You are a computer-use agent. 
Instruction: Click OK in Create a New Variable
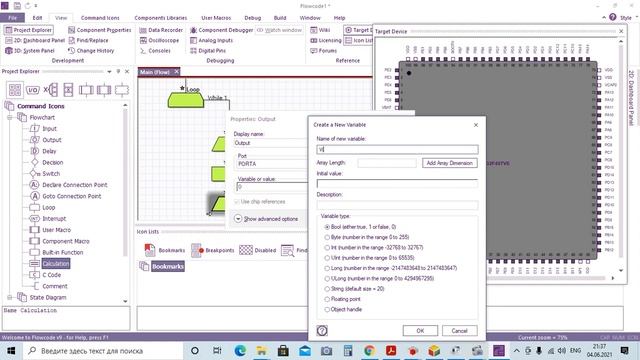pyautogui.click(x=420, y=331)
